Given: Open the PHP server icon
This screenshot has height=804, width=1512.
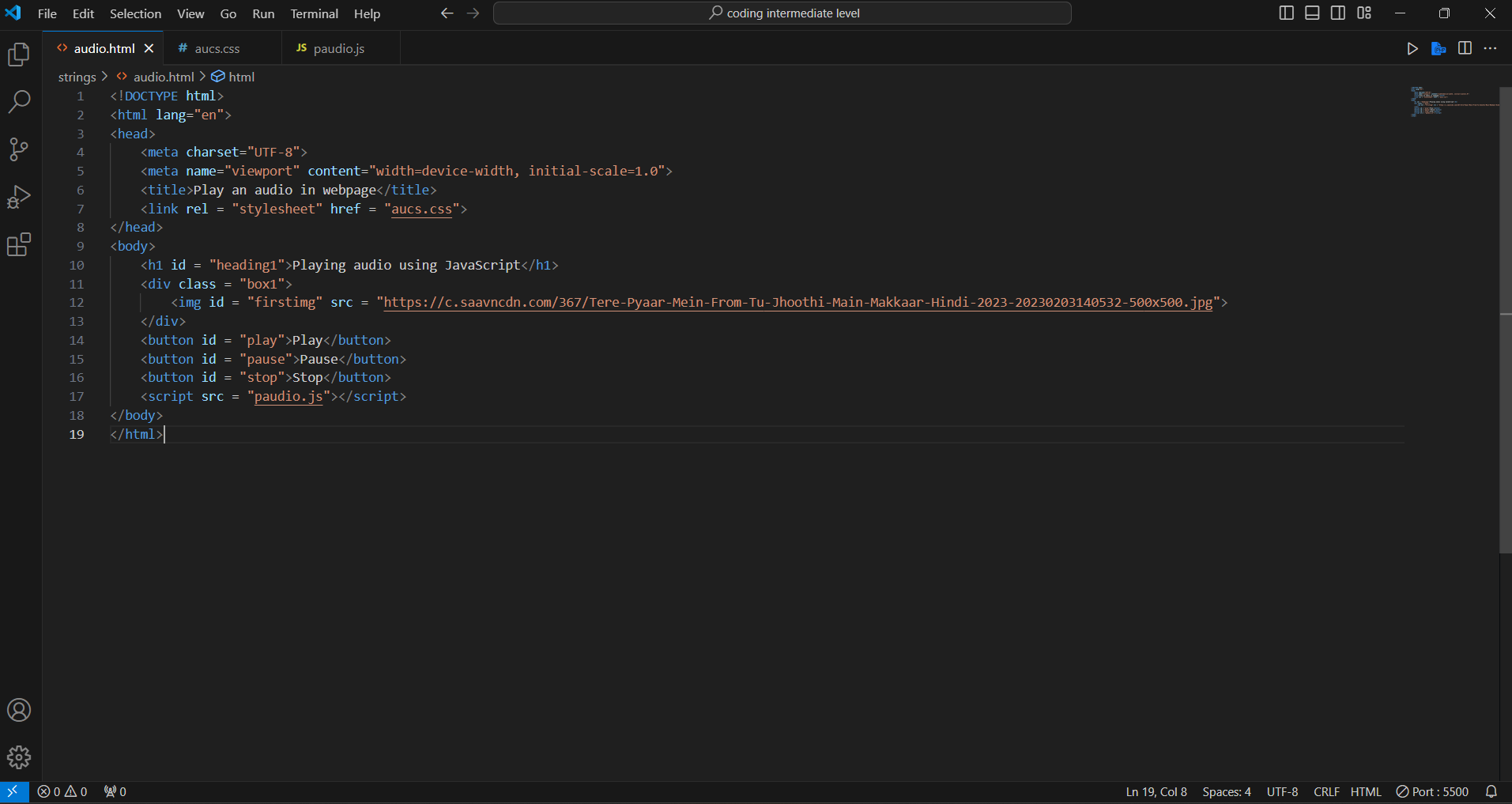Looking at the screenshot, I should tap(1438, 48).
